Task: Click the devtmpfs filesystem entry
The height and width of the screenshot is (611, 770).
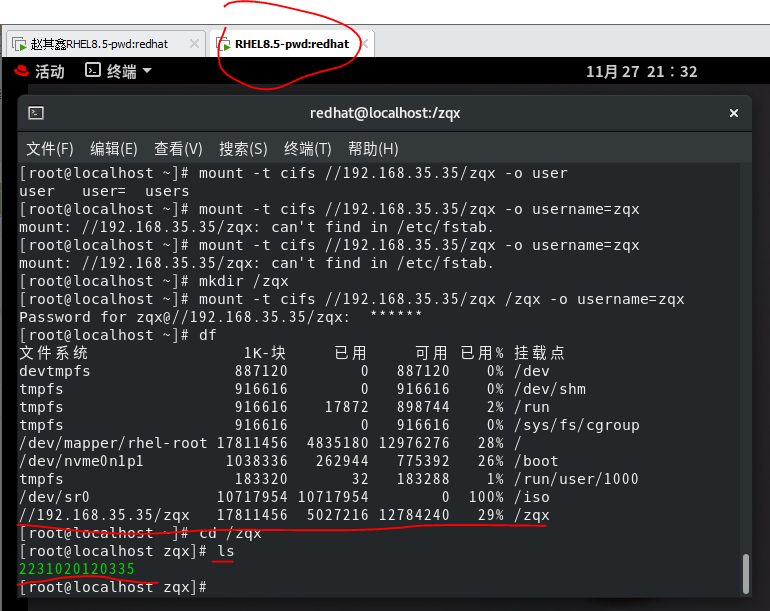Action: click(x=55, y=371)
